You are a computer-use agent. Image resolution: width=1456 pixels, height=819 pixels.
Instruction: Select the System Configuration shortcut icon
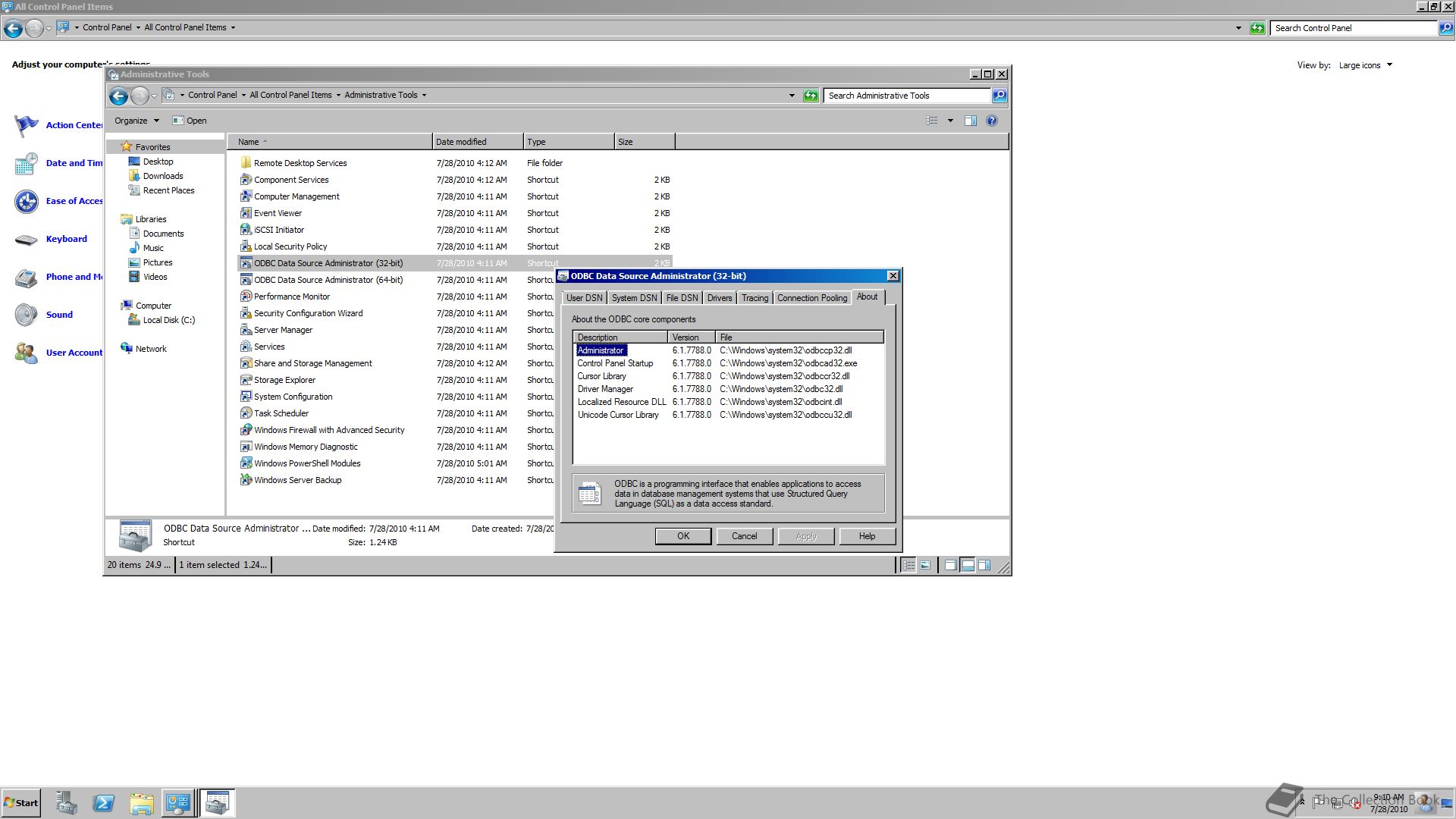pyautogui.click(x=246, y=397)
